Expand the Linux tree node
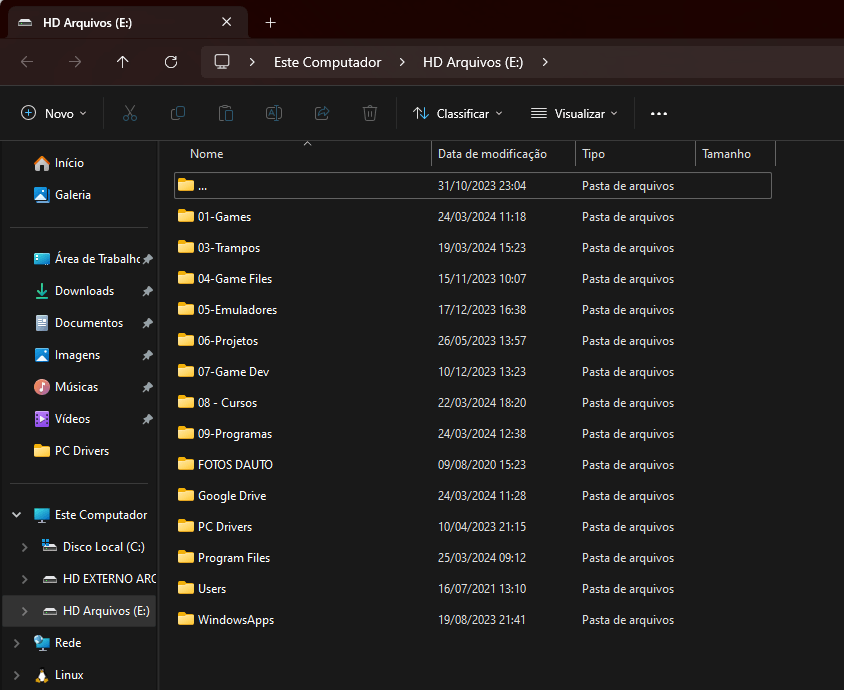Image resolution: width=844 pixels, height=690 pixels. (x=17, y=675)
